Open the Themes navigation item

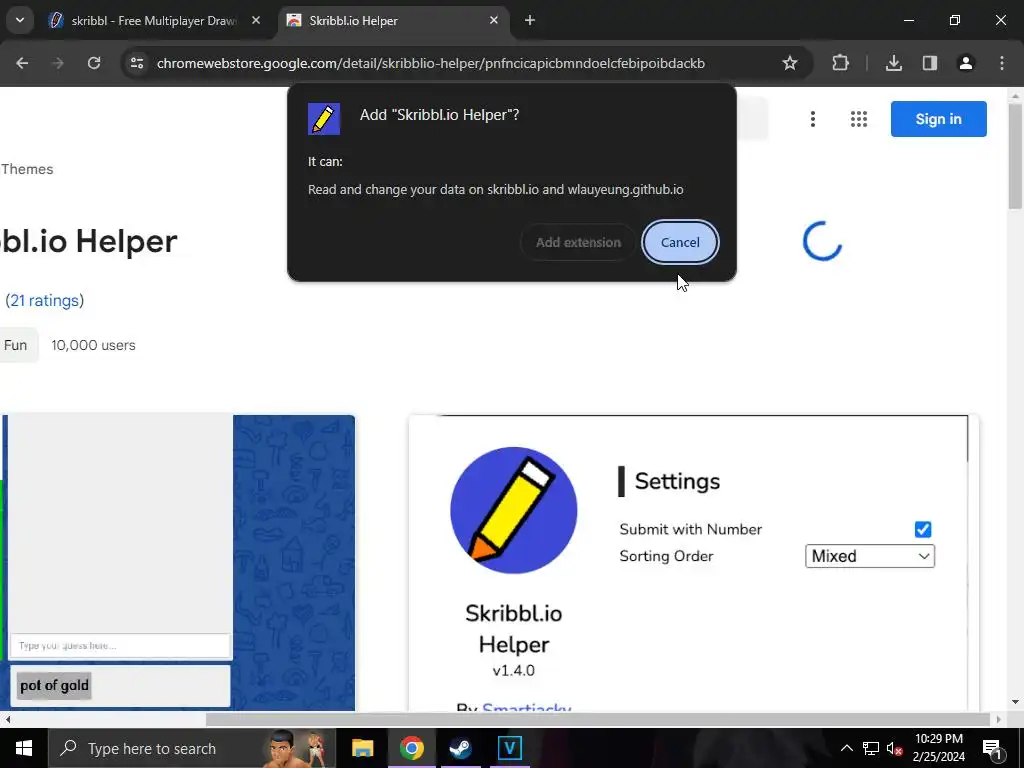click(x=27, y=169)
